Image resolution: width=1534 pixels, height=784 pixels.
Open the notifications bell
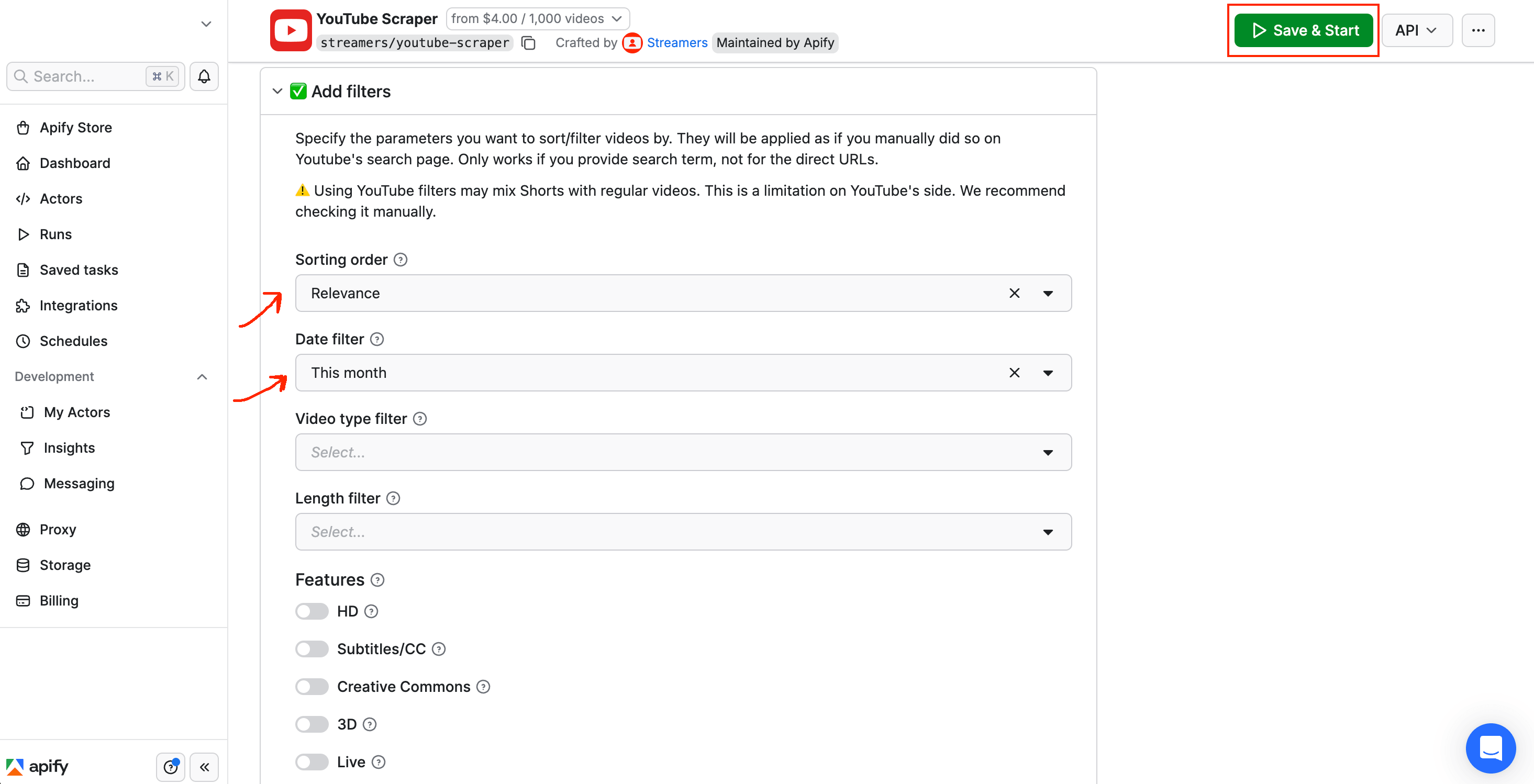click(204, 76)
